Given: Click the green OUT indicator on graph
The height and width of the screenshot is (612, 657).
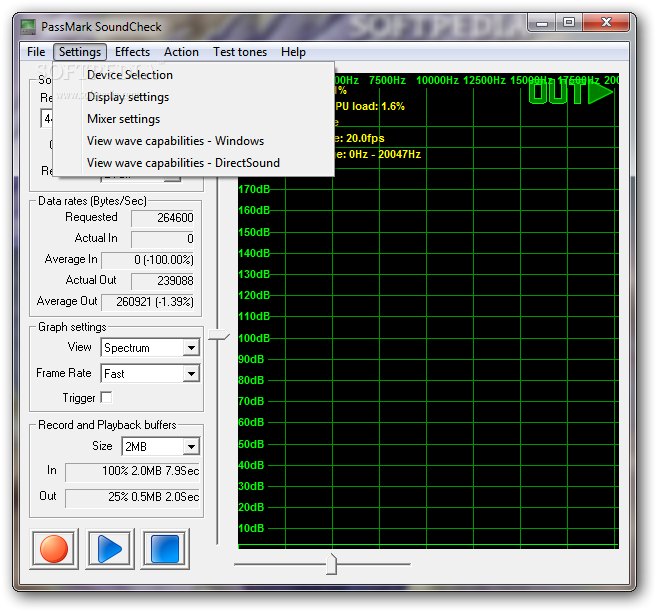Looking at the screenshot, I should [x=571, y=93].
